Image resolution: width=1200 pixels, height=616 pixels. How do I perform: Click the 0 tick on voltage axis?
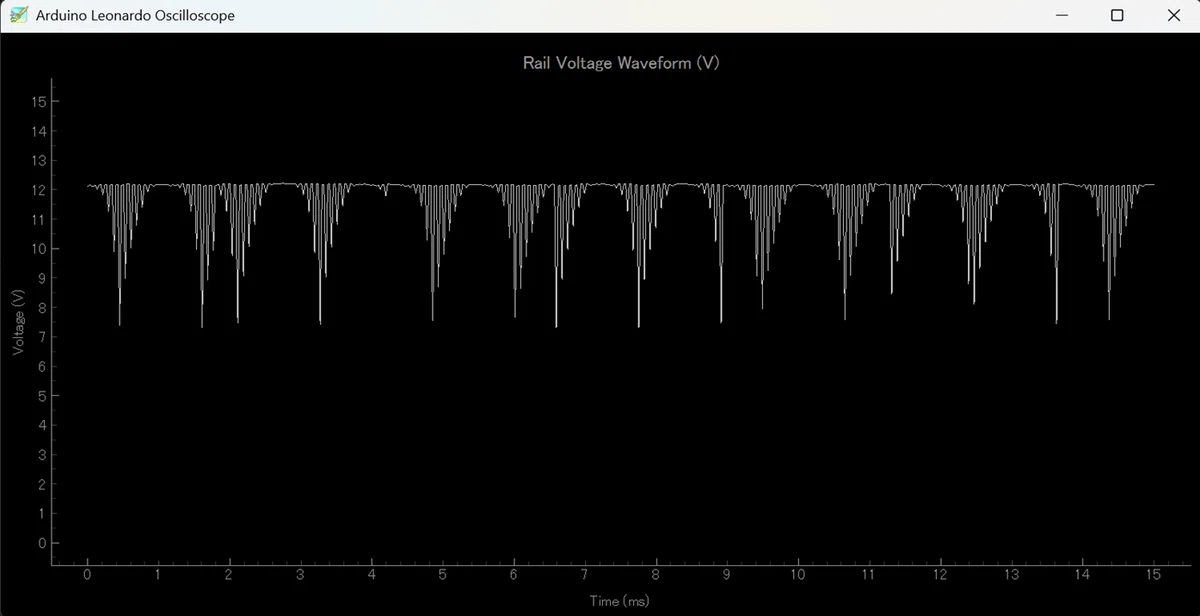42,543
